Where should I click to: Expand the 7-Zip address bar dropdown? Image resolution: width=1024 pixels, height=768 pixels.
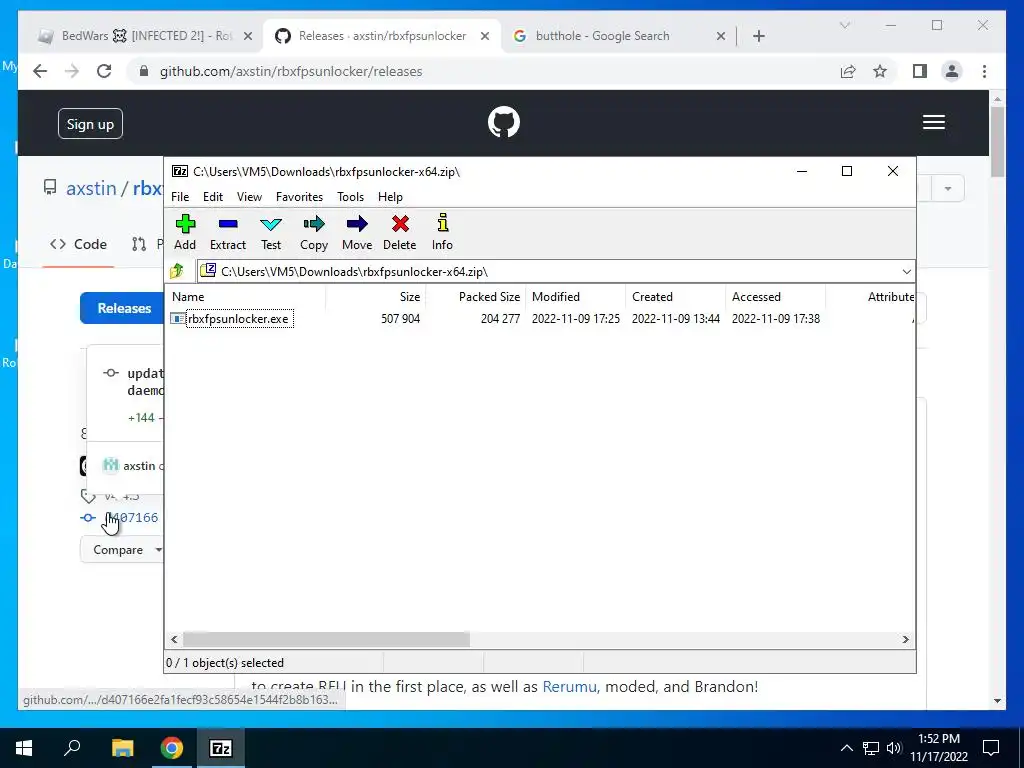tap(906, 272)
